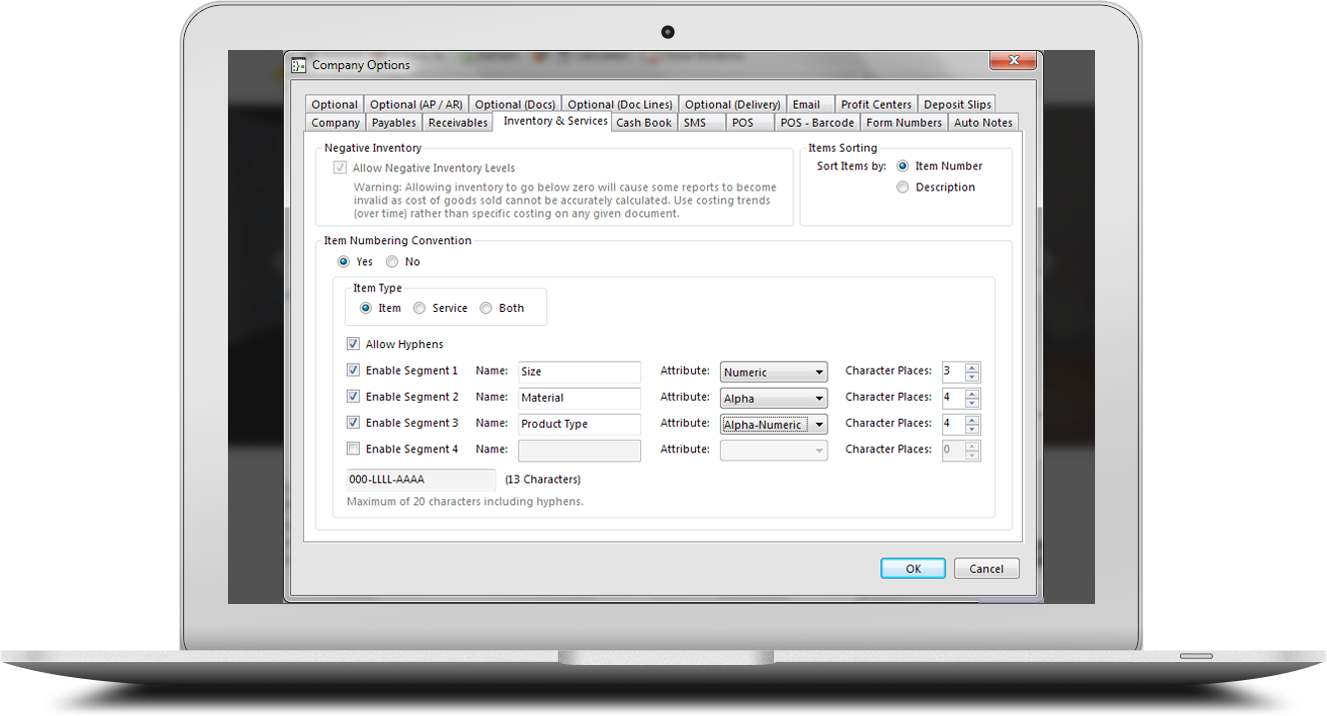Click the Segment 3 Name field containing Product Type

click(578, 424)
